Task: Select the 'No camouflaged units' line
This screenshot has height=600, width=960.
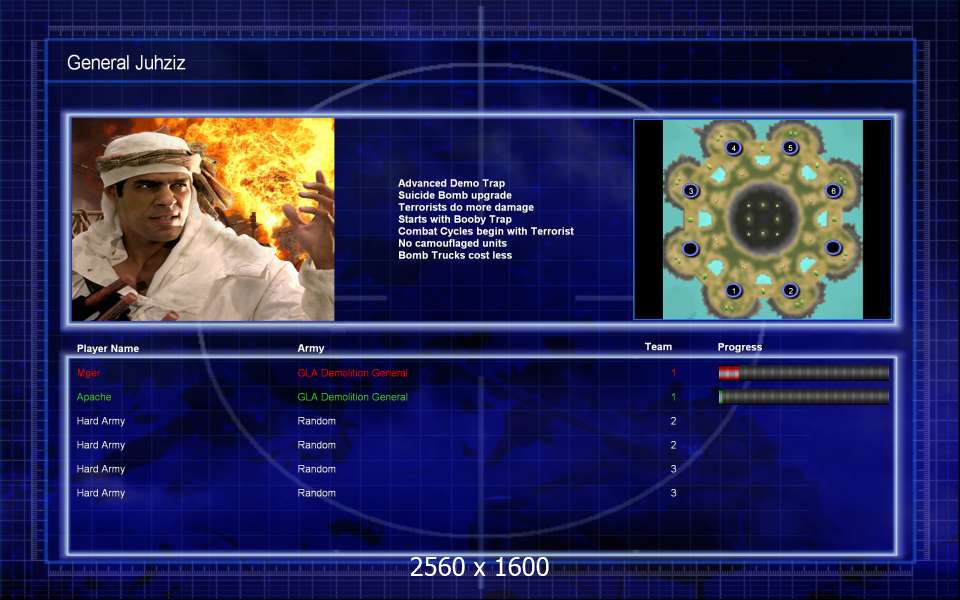Action: [x=452, y=243]
